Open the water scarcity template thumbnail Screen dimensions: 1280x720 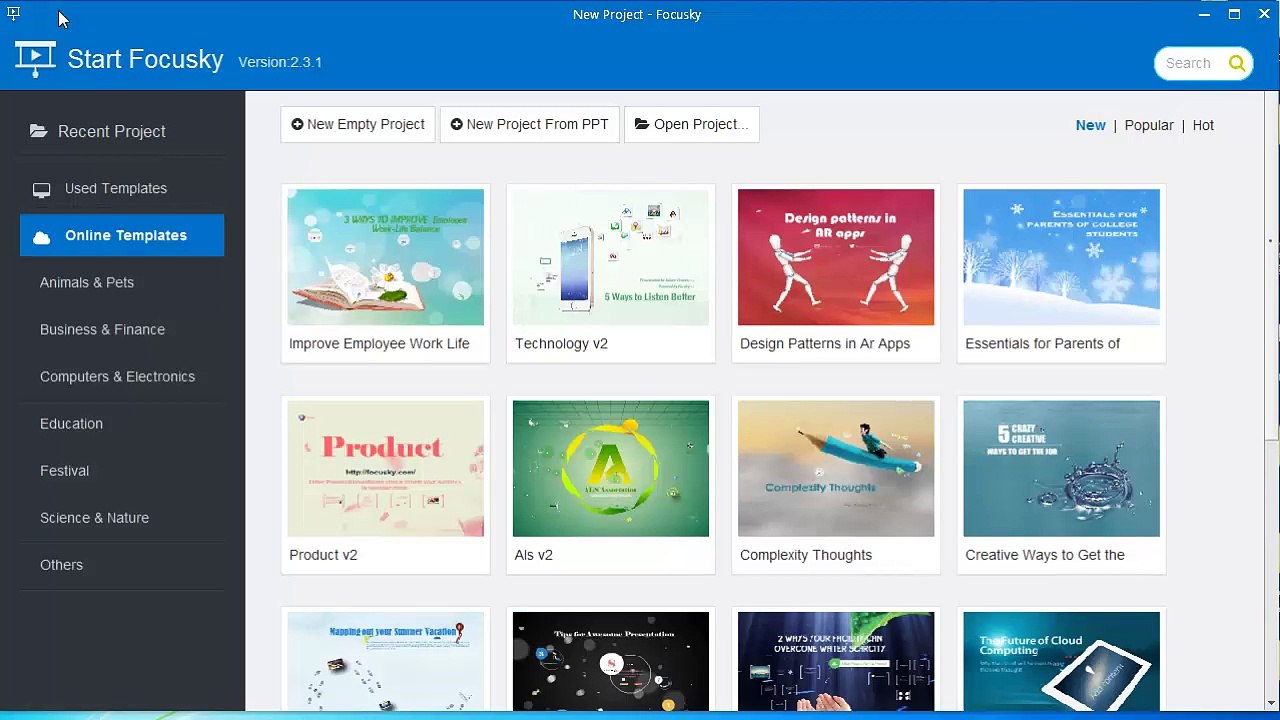pos(836,661)
